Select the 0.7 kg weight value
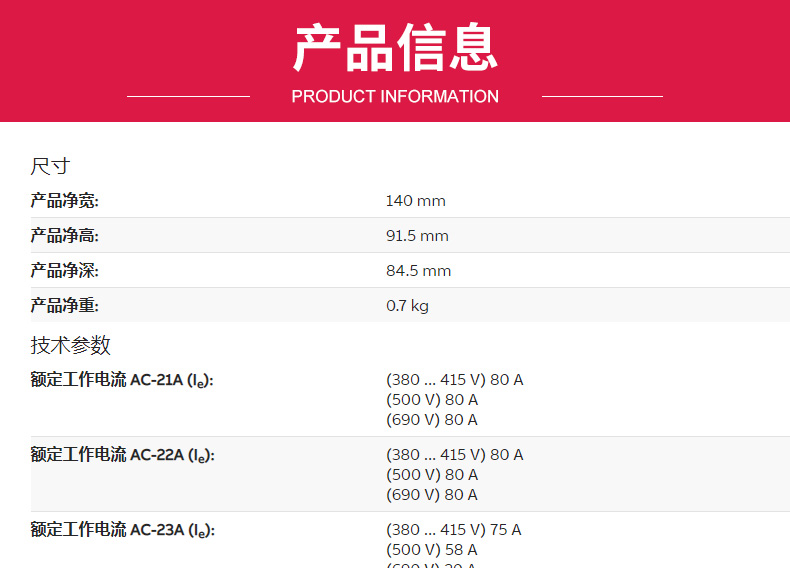 click(407, 306)
